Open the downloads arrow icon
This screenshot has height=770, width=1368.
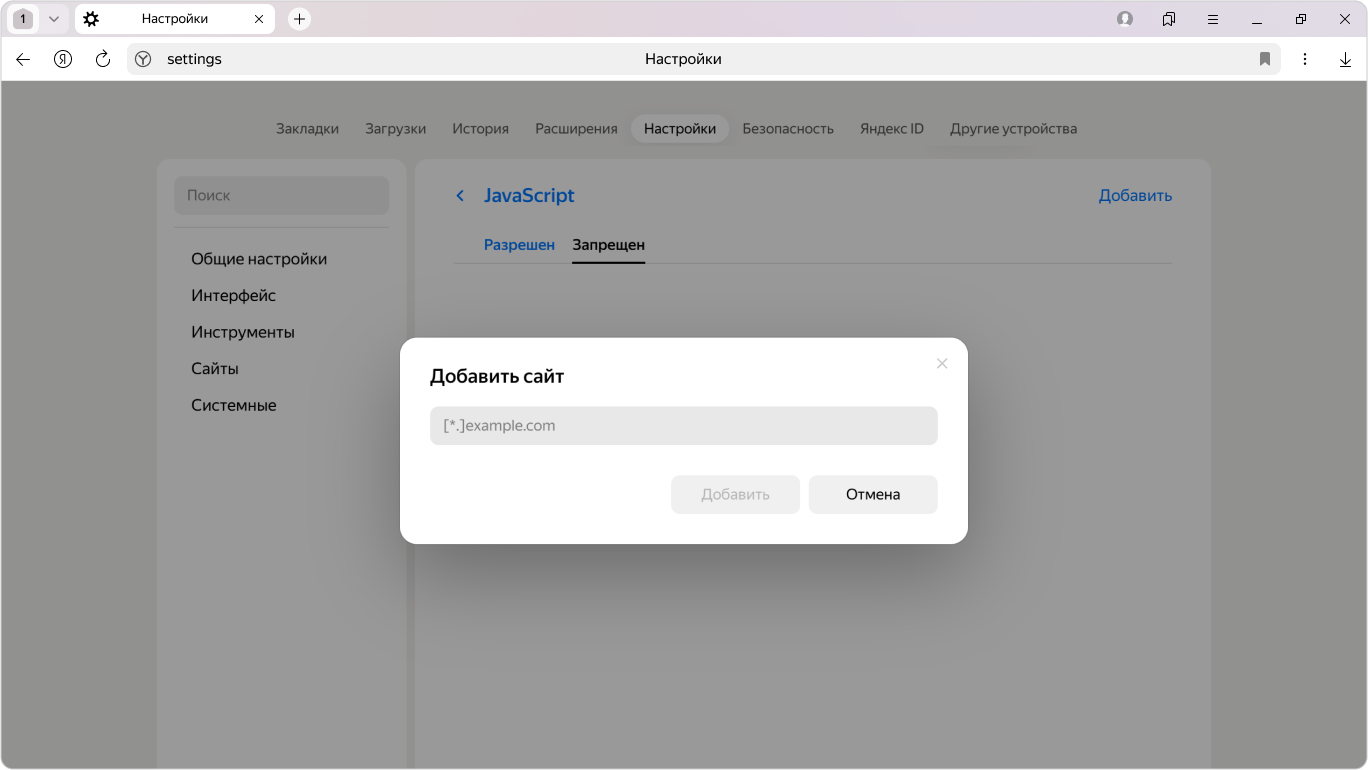[1345, 59]
